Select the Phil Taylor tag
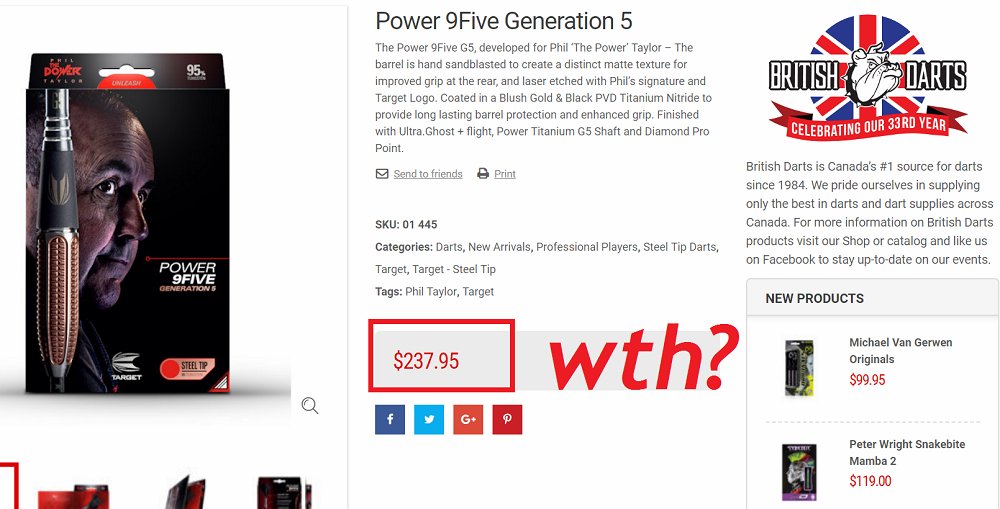Viewport: 1000px width, 509px height. [430, 291]
